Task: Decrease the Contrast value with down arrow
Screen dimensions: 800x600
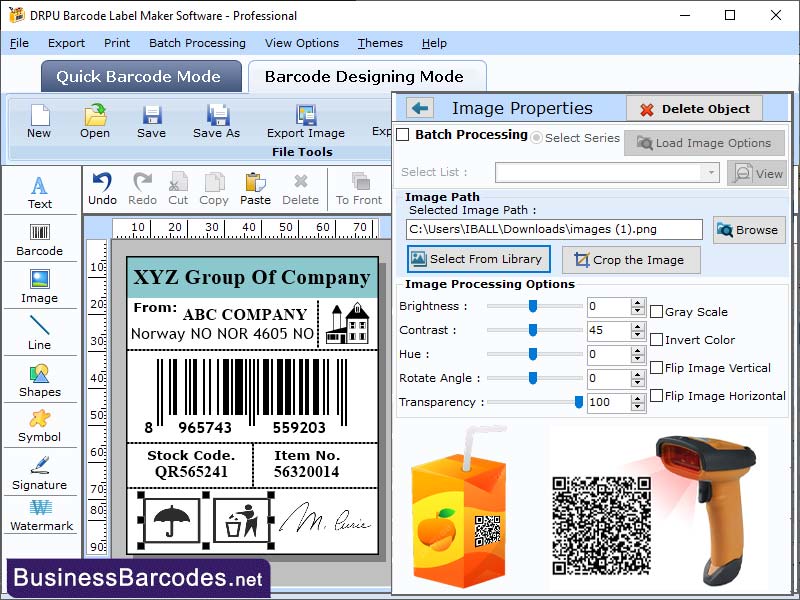Action: [637, 335]
